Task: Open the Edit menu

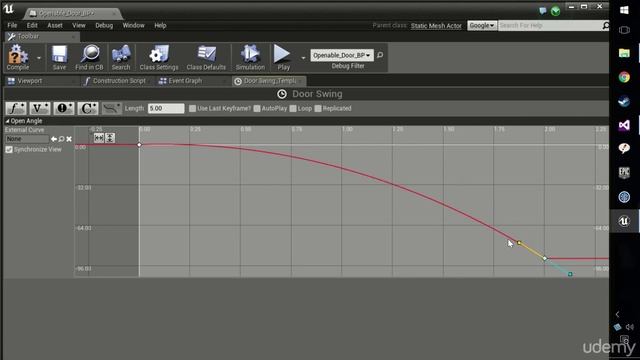Action: 32,25
